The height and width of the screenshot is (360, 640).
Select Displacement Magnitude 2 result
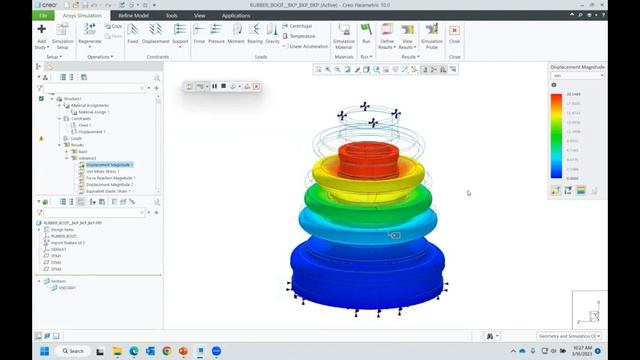tap(109, 184)
